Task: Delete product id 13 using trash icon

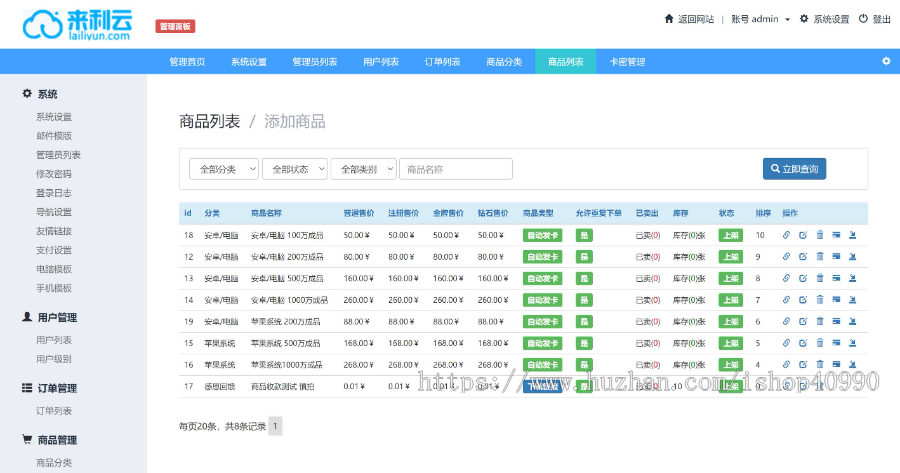Action: 820,279
